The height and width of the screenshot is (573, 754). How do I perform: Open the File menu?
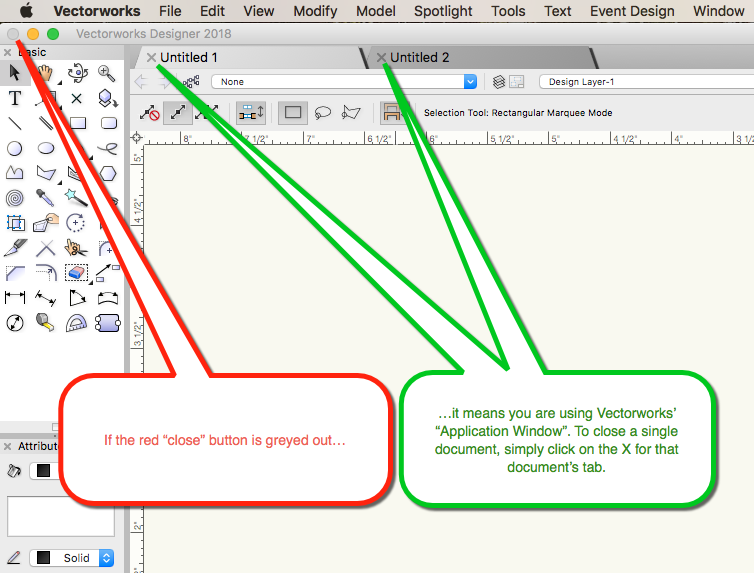point(170,11)
